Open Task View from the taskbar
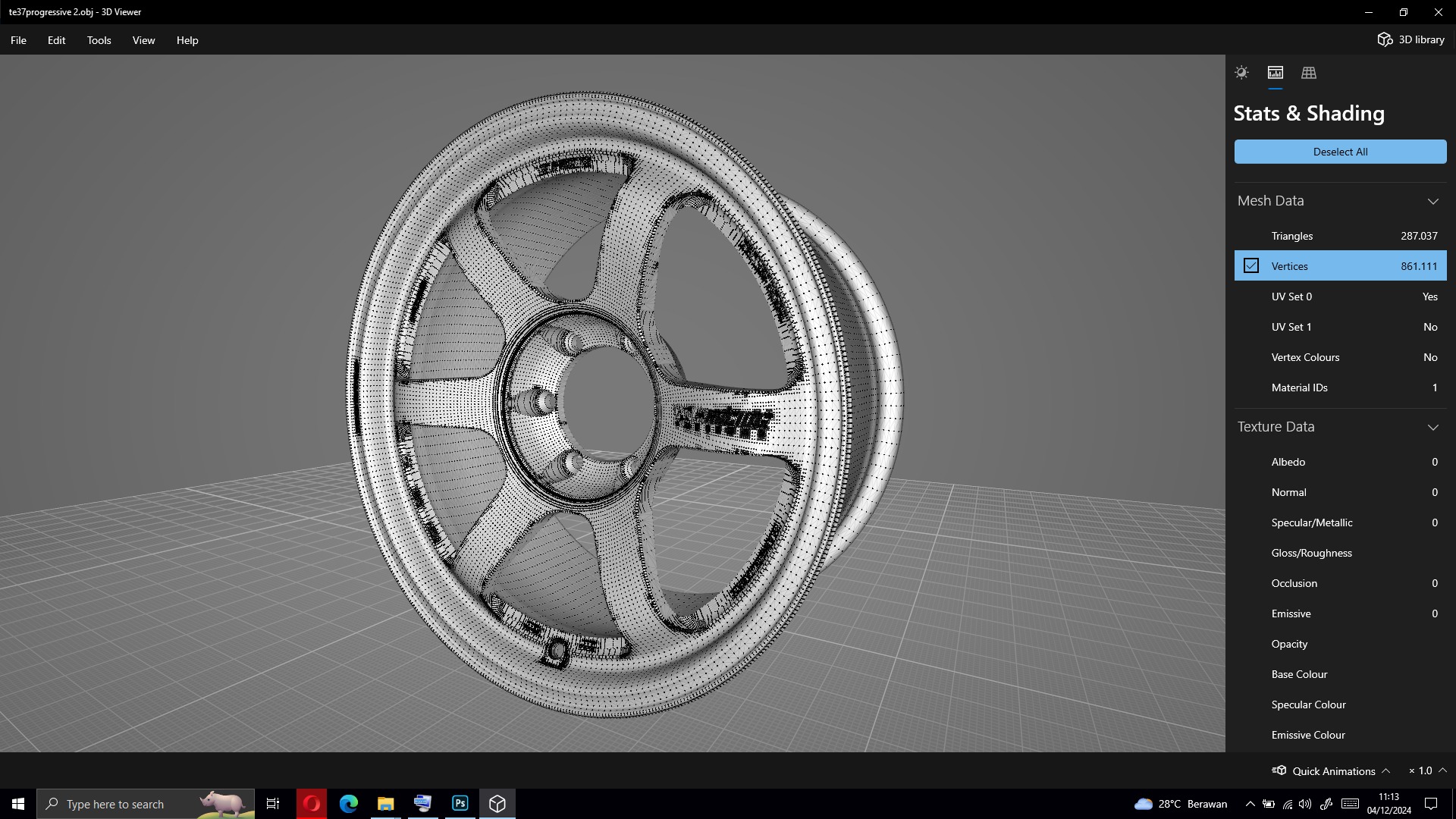Viewport: 1456px width, 819px height. [x=273, y=804]
